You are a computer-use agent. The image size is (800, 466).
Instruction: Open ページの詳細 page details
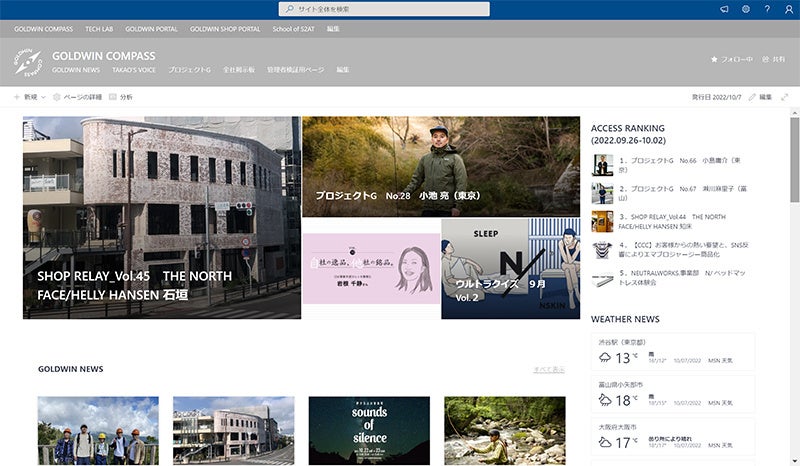coord(78,97)
